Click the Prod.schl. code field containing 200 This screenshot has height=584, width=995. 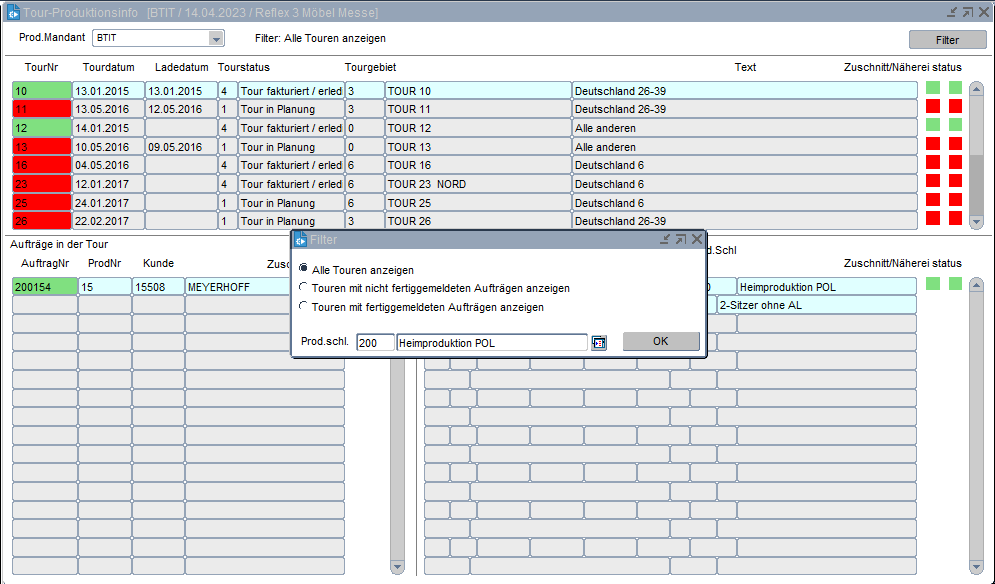(375, 343)
